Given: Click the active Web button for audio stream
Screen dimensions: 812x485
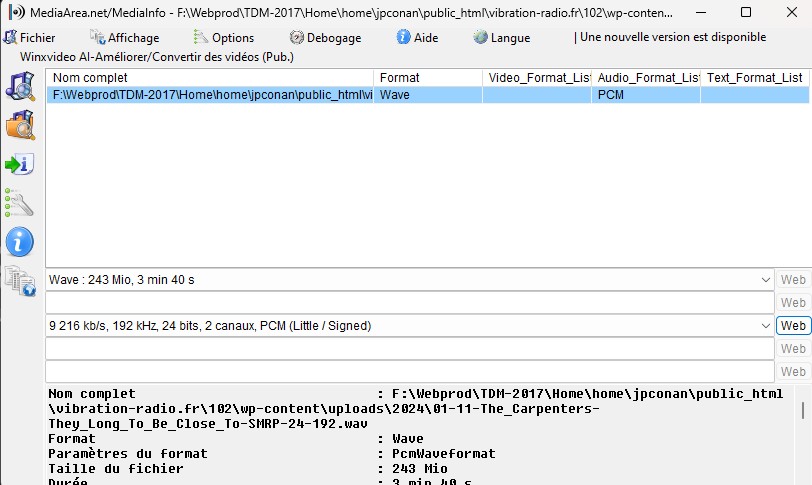Looking at the screenshot, I should point(793,326).
